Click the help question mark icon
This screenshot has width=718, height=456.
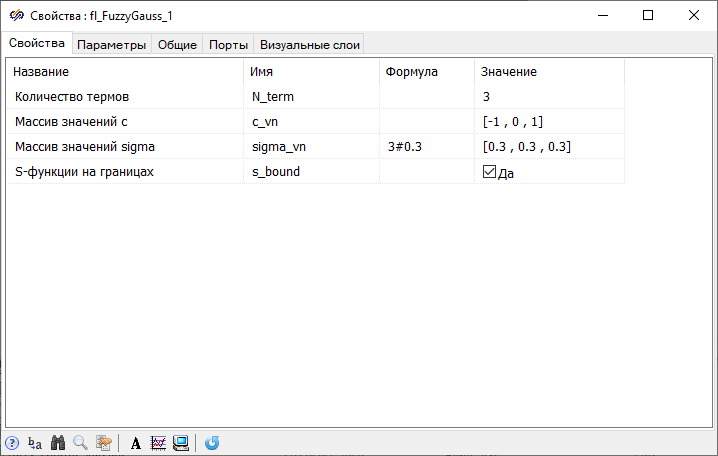point(12,443)
